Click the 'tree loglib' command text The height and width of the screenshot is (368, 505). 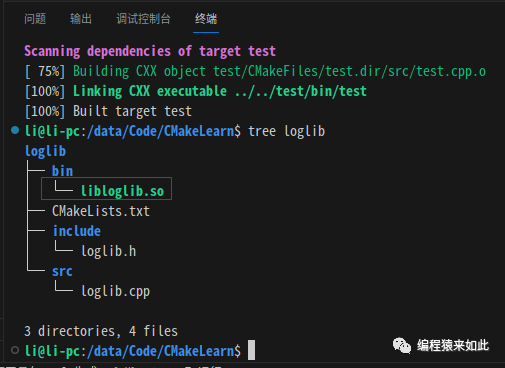[x=286, y=131]
